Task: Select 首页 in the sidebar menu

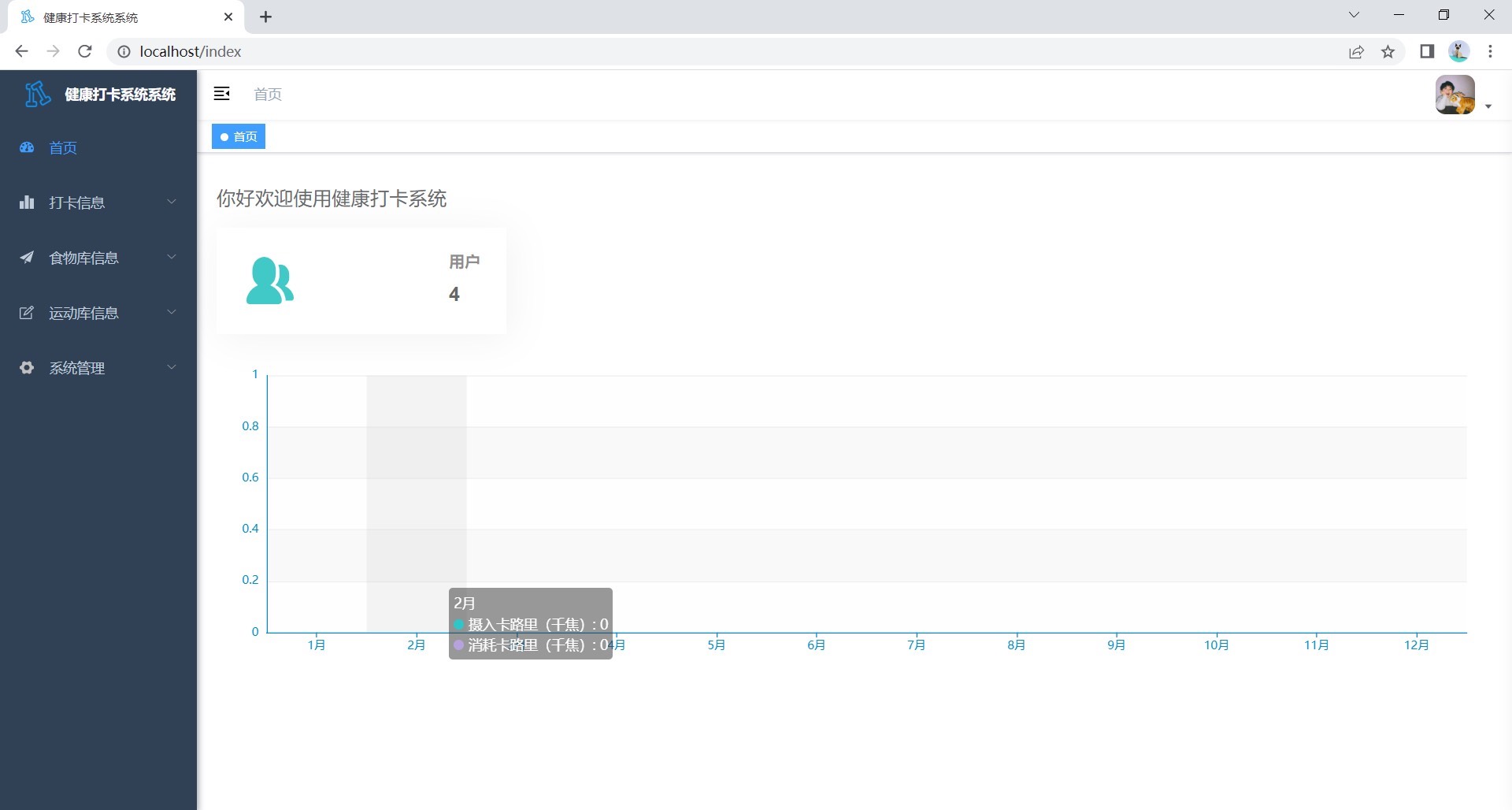Action: pyautogui.click(x=98, y=147)
